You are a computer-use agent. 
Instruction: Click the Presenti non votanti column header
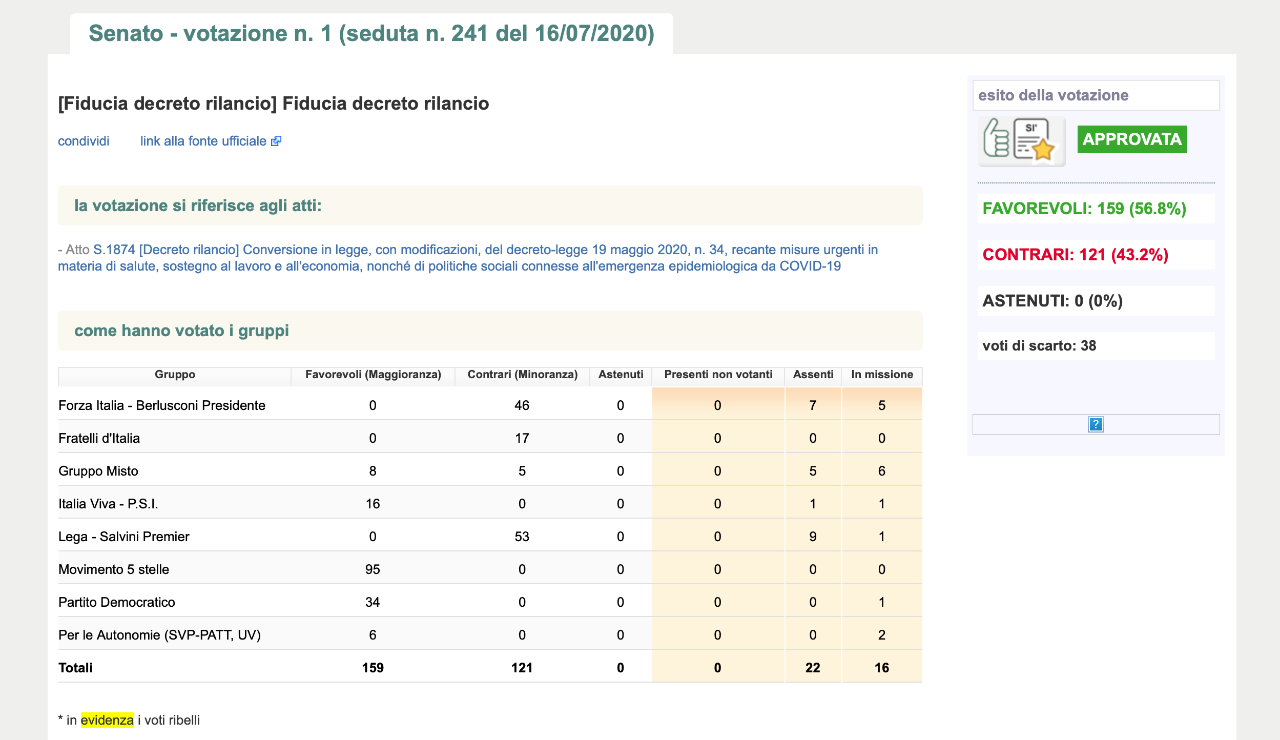(717, 375)
